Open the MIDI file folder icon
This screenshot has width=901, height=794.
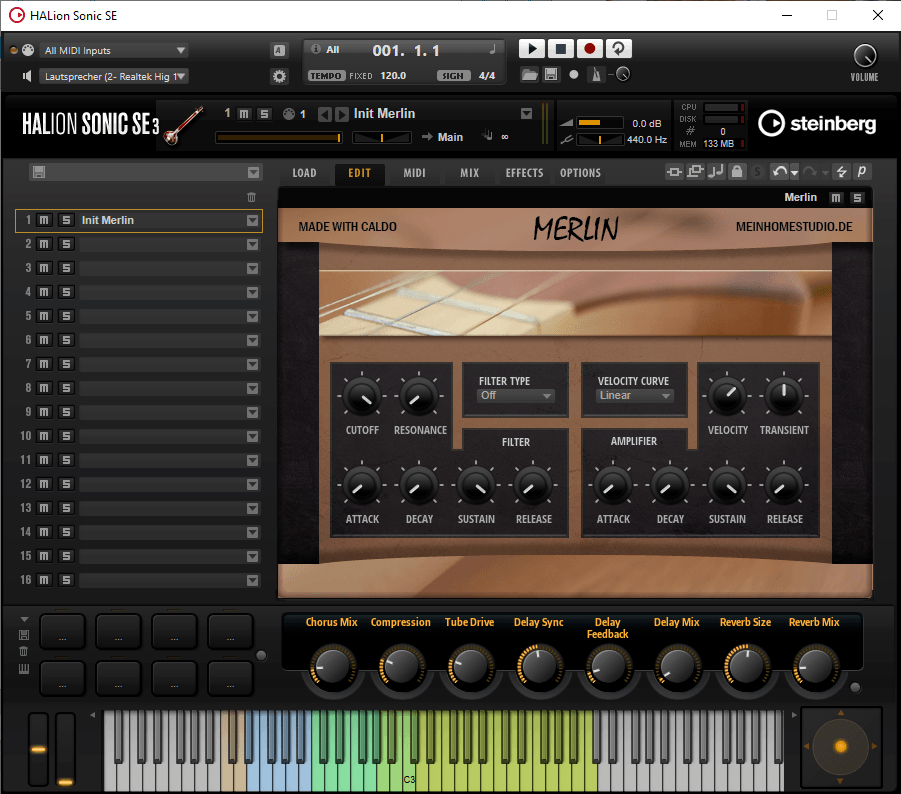[529, 75]
